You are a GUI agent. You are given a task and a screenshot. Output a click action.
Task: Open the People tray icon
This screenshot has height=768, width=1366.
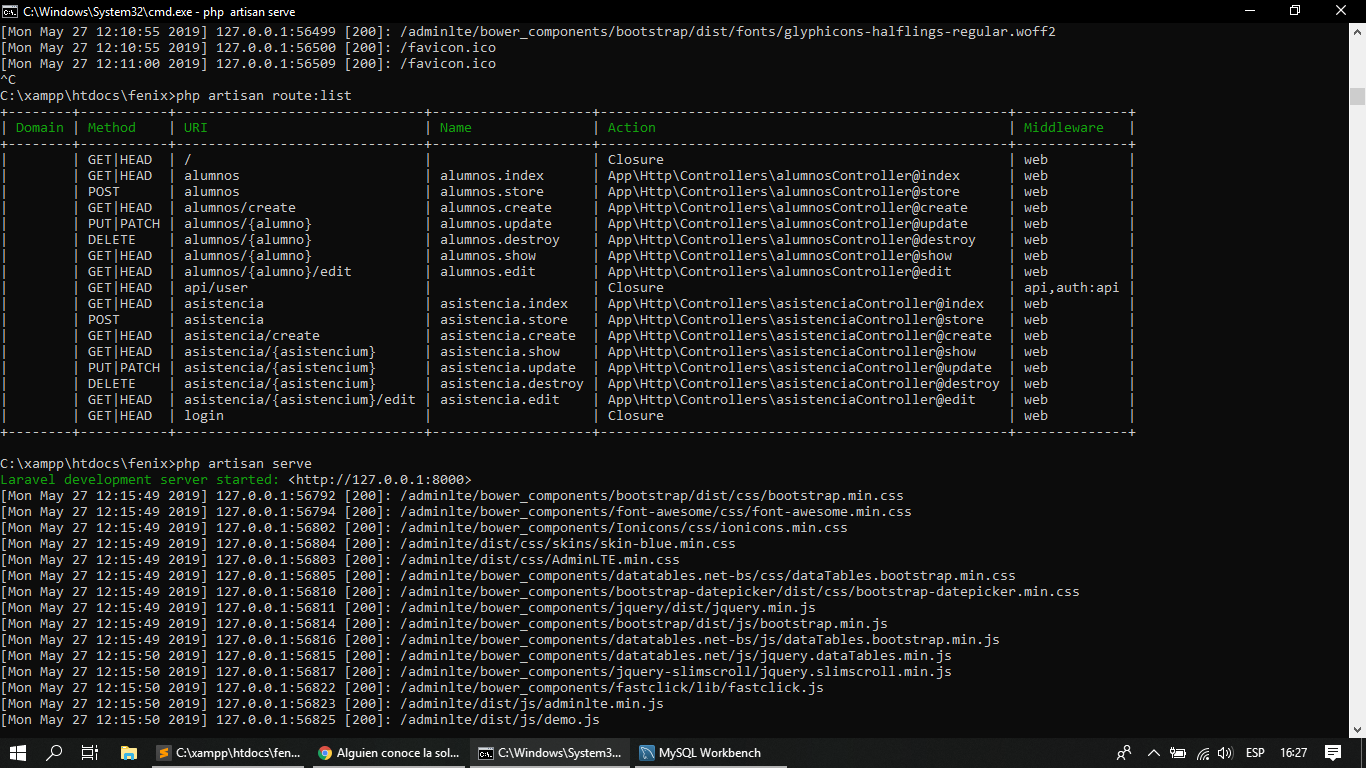click(1124, 752)
